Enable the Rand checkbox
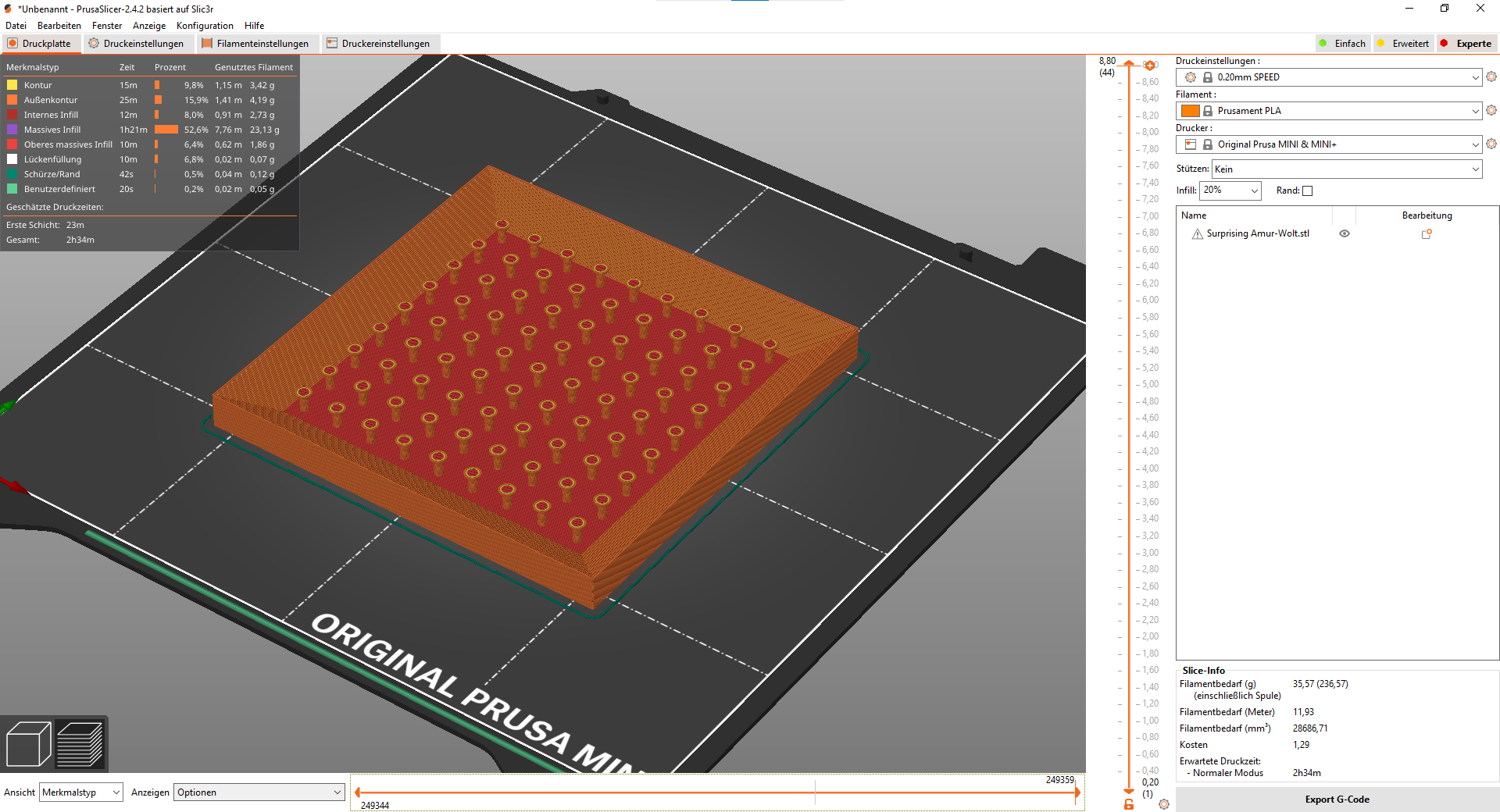1500x812 pixels. click(1308, 191)
